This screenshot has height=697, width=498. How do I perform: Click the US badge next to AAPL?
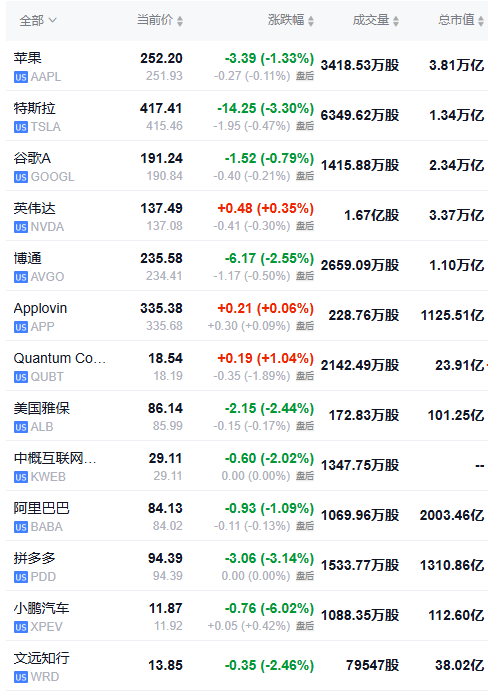(20, 77)
